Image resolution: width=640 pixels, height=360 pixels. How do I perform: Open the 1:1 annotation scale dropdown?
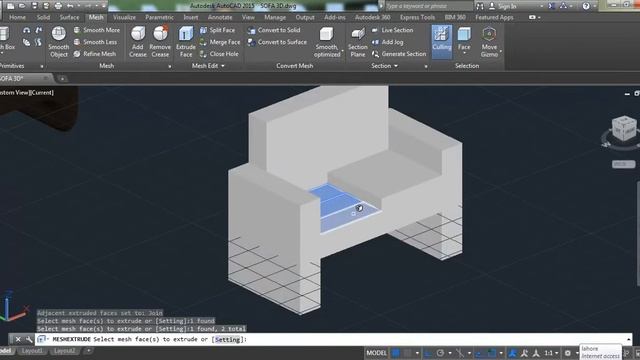[x=551, y=353]
